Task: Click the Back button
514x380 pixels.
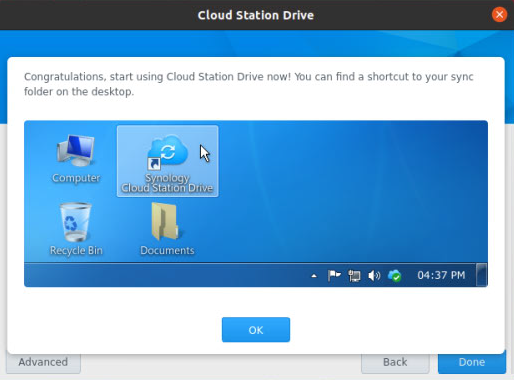Action: coord(395,362)
